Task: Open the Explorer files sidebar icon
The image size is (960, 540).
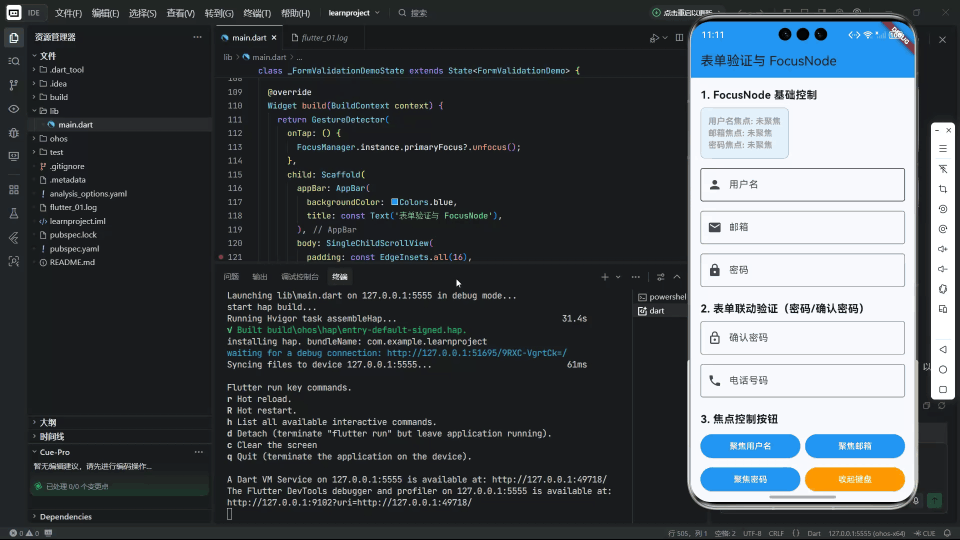Action: (x=13, y=38)
